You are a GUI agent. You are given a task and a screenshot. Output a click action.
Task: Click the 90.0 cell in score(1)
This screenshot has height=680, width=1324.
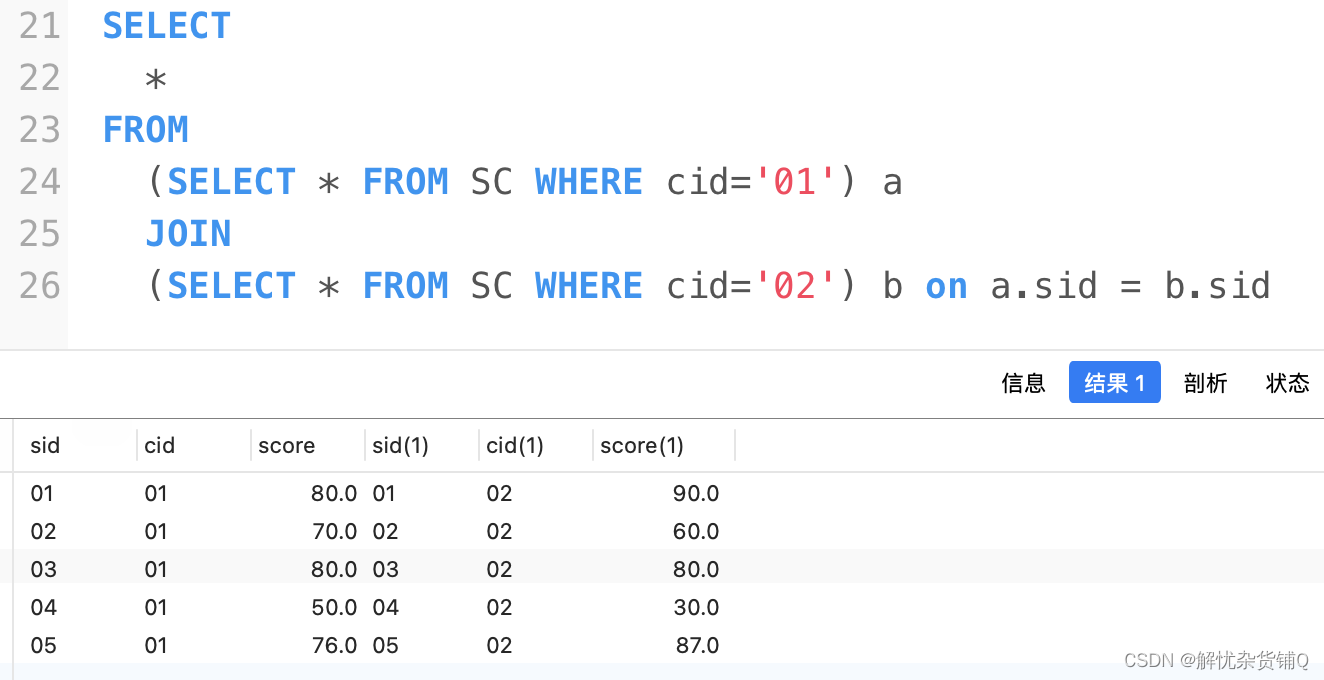click(696, 494)
